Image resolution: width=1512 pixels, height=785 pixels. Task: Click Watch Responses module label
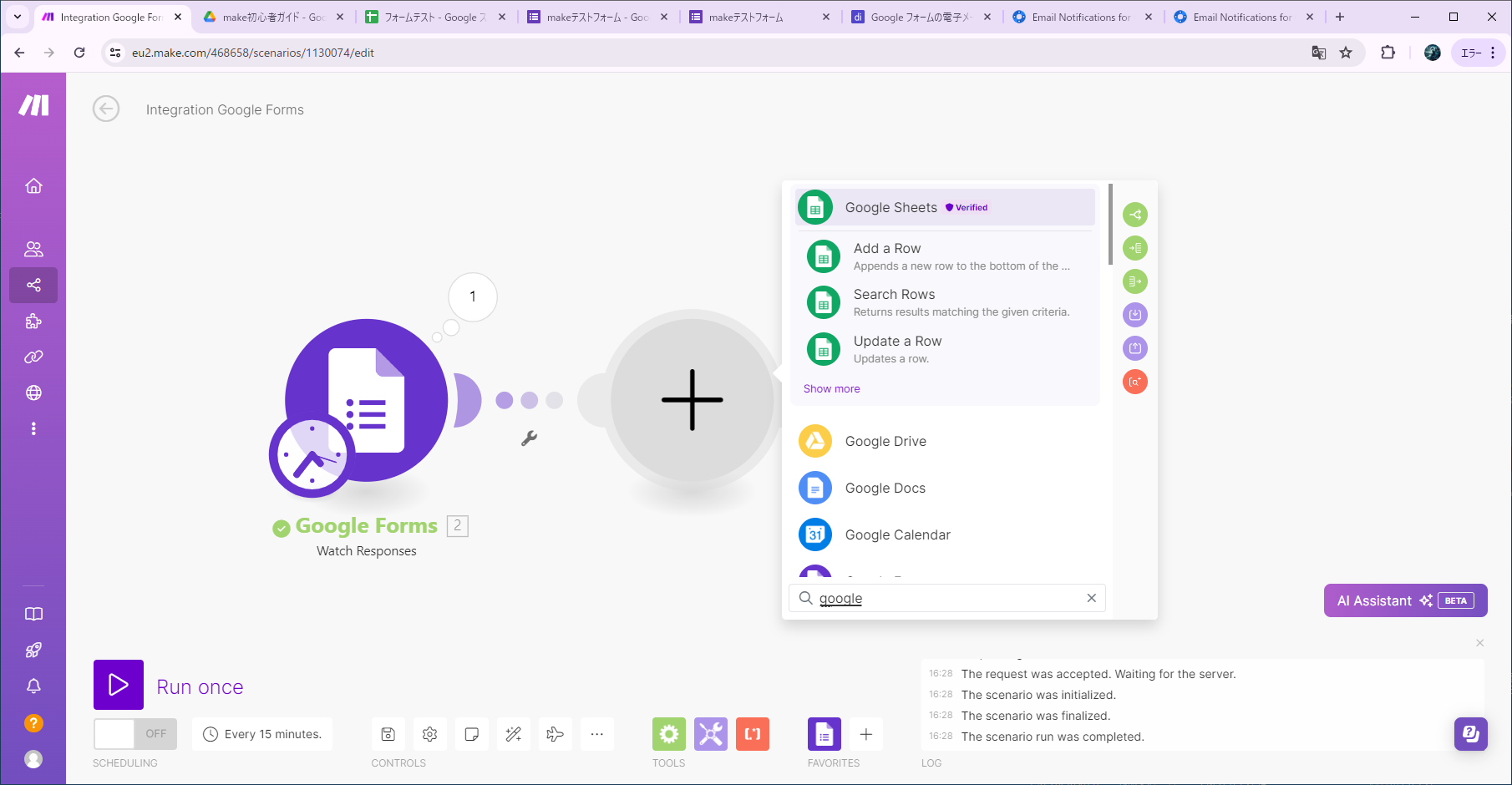[x=366, y=551]
